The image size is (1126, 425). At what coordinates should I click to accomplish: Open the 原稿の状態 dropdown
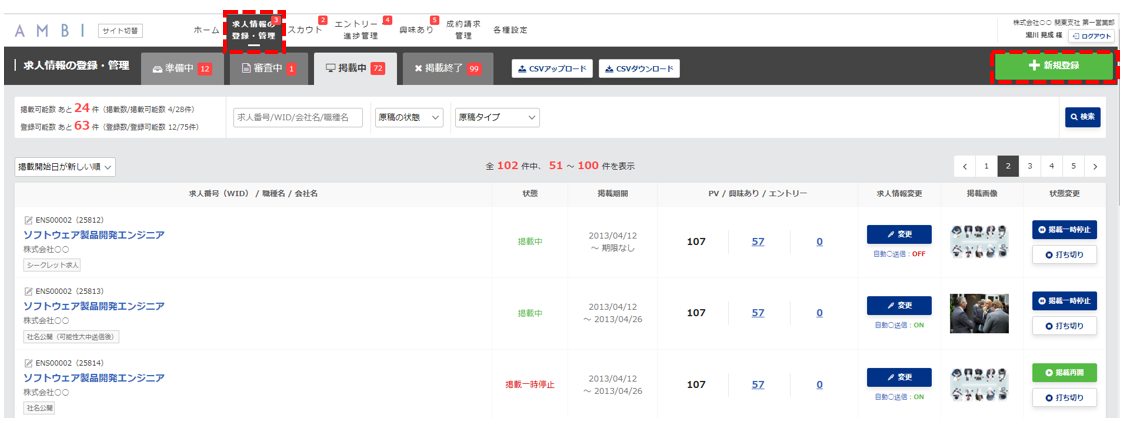(409, 117)
